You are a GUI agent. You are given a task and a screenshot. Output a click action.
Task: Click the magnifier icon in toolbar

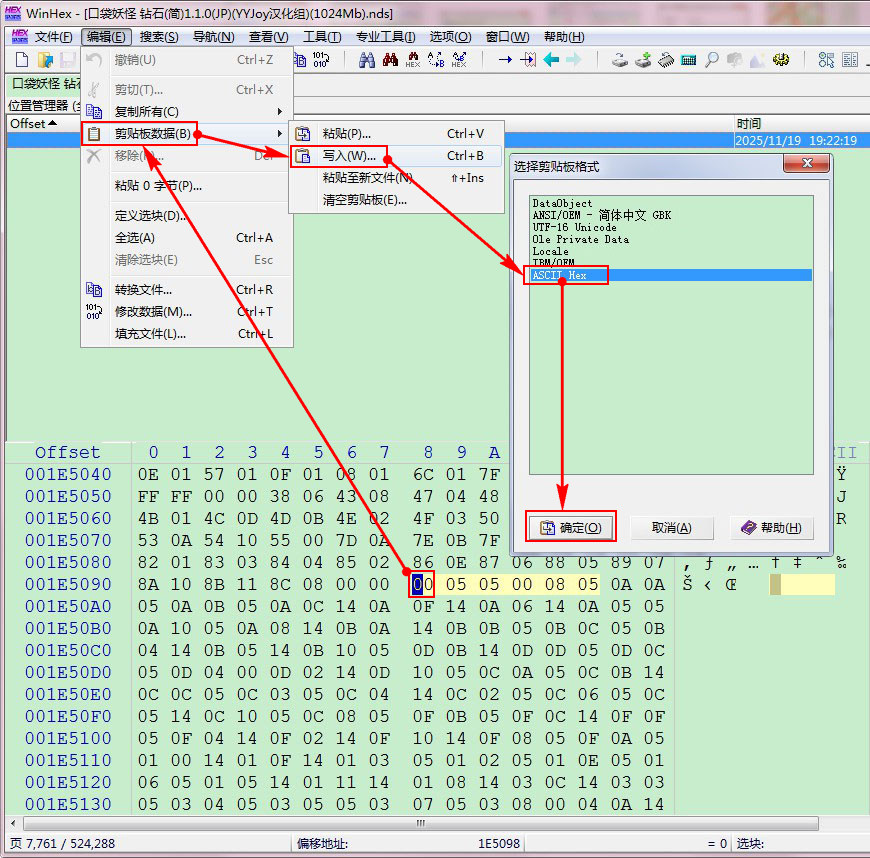711,60
